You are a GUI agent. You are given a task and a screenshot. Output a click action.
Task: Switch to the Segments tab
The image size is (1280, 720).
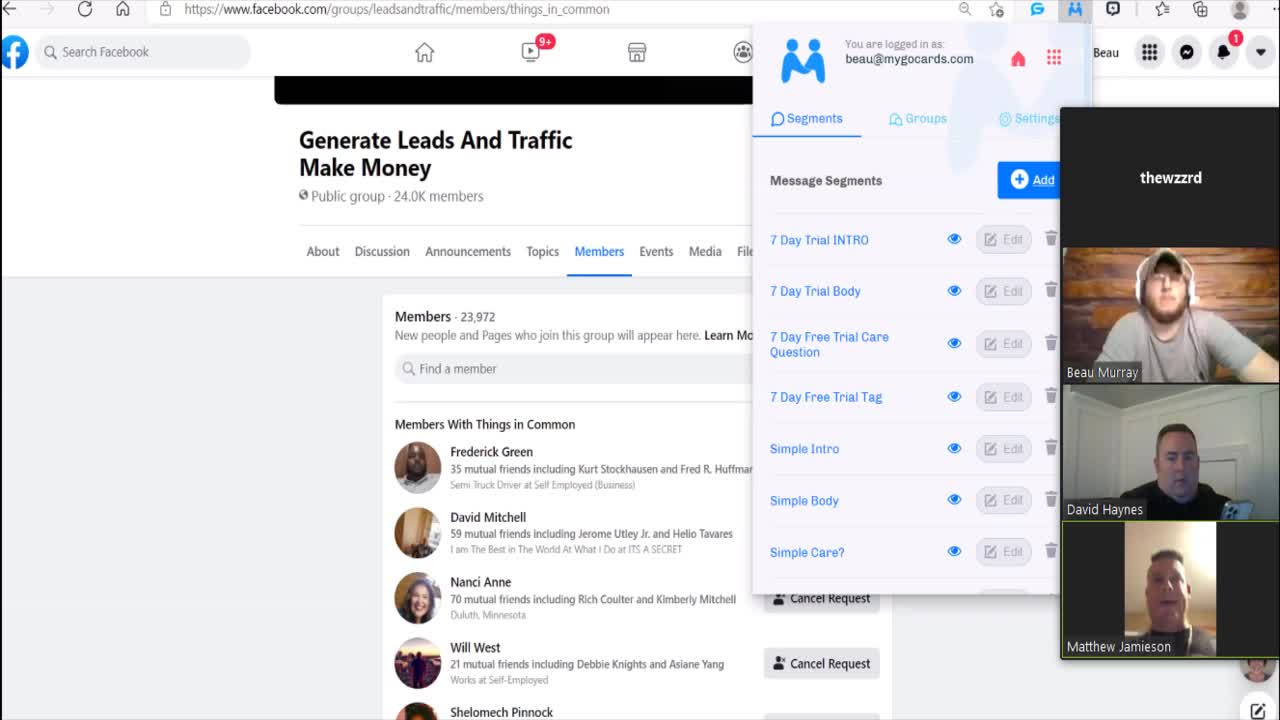coord(807,118)
